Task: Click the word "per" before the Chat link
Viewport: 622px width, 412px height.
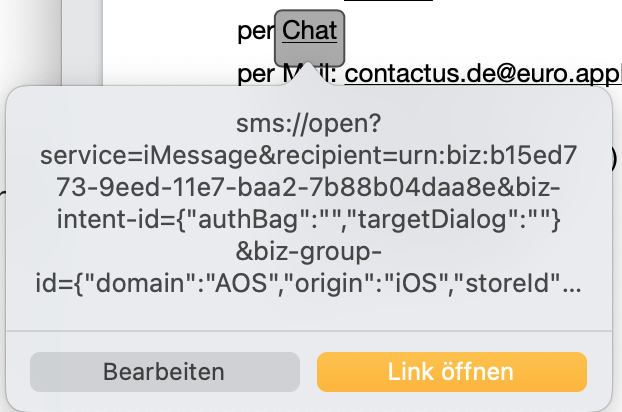Action: [256, 32]
